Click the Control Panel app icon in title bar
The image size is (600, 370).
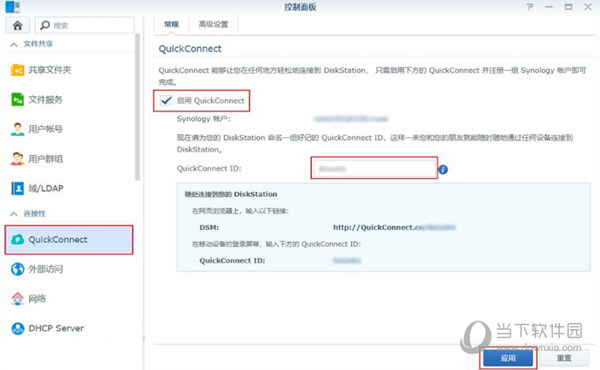click(x=13, y=7)
